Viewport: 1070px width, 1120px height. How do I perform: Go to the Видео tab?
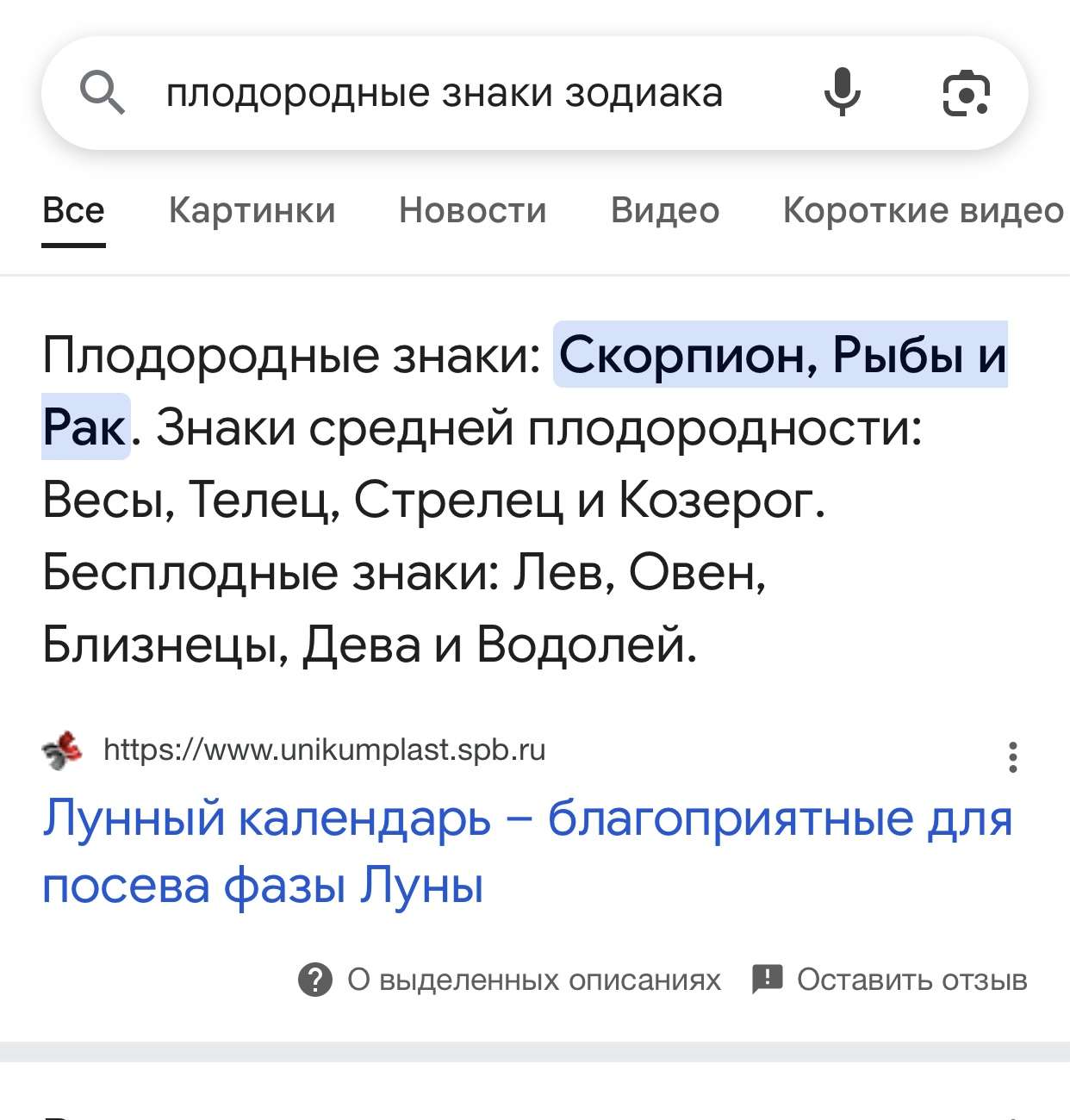(664, 211)
